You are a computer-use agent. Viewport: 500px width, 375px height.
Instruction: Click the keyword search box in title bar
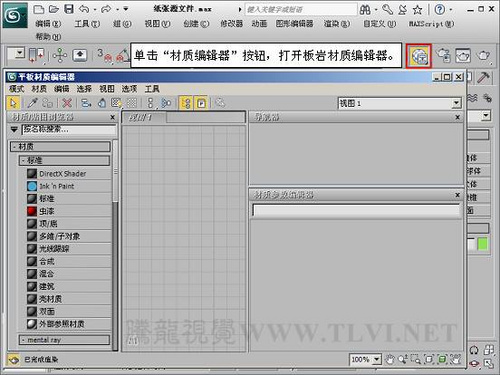pos(301,10)
